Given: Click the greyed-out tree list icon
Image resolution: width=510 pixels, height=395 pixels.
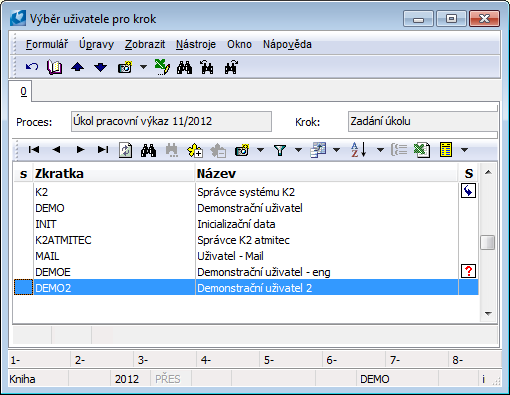Looking at the screenshot, I should [x=399, y=150].
